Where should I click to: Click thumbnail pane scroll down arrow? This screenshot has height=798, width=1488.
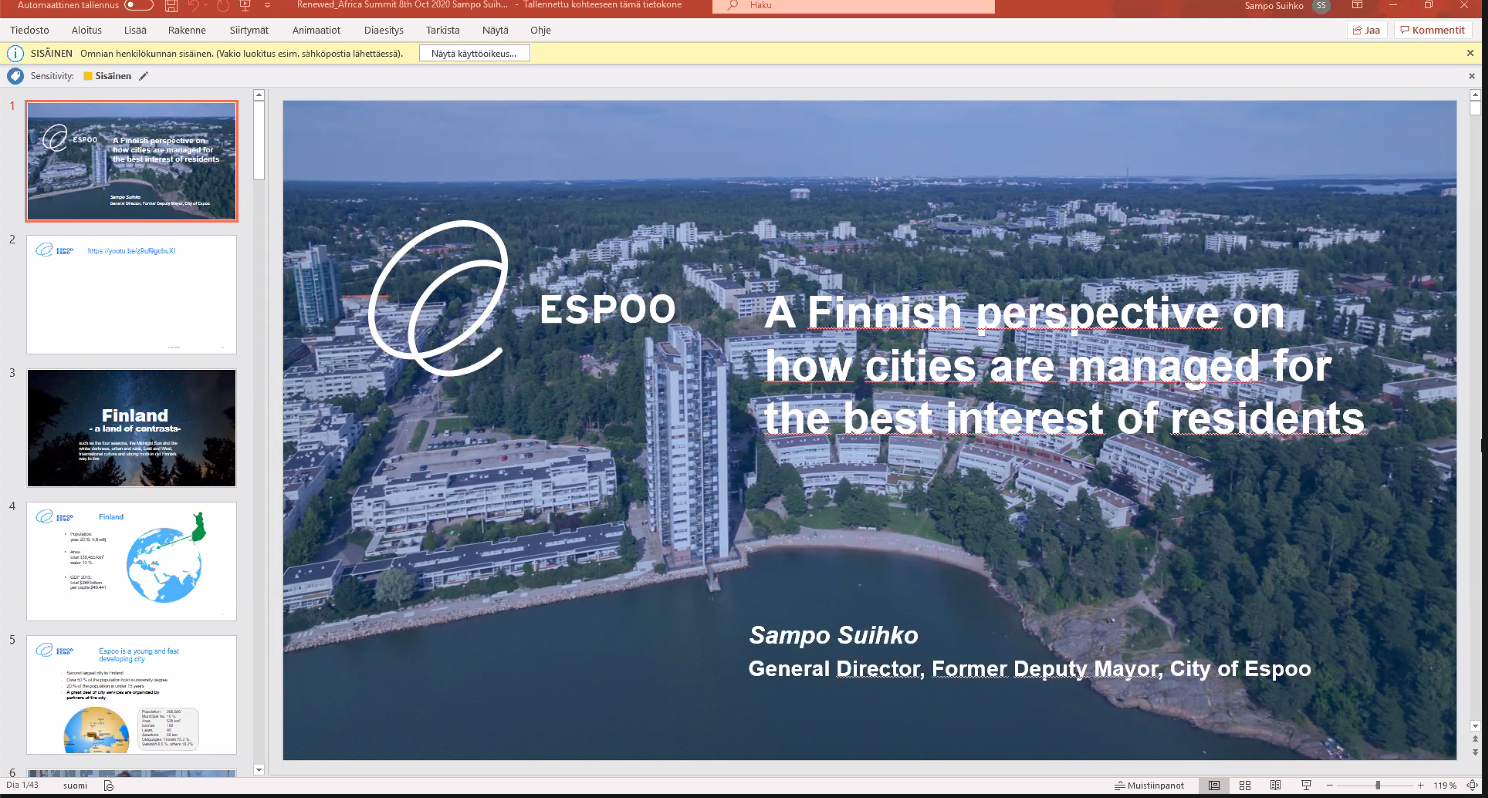click(259, 770)
